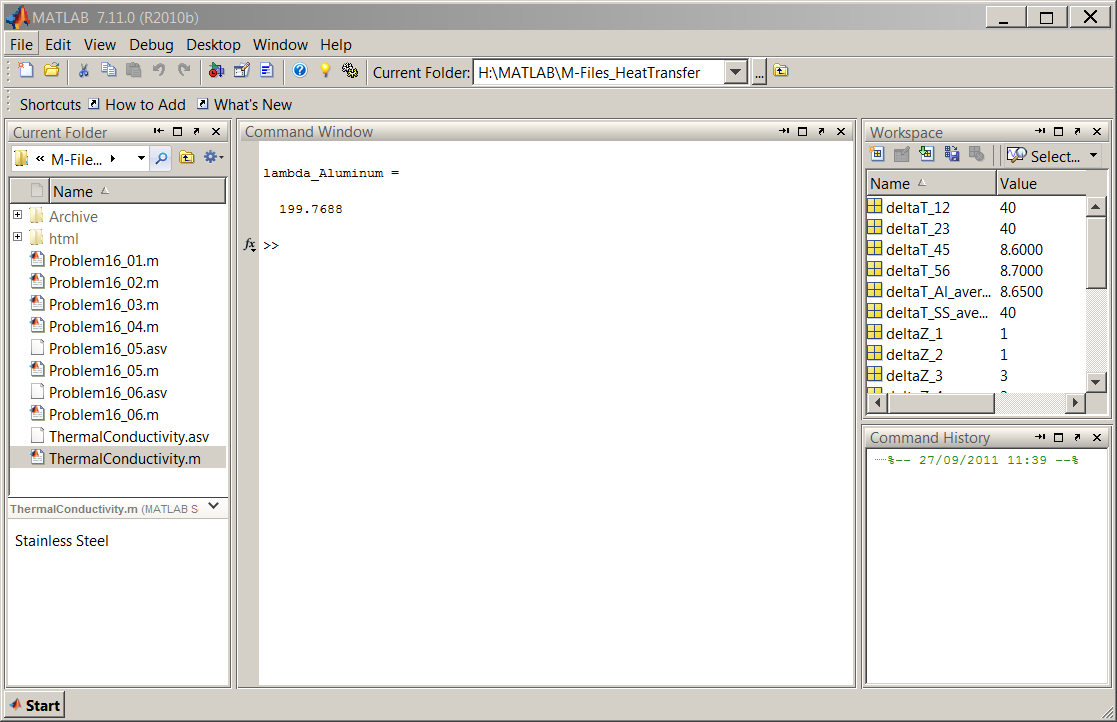Create a new variable in Workspace toolbar
The image size is (1117, 722).
[877, 154]
